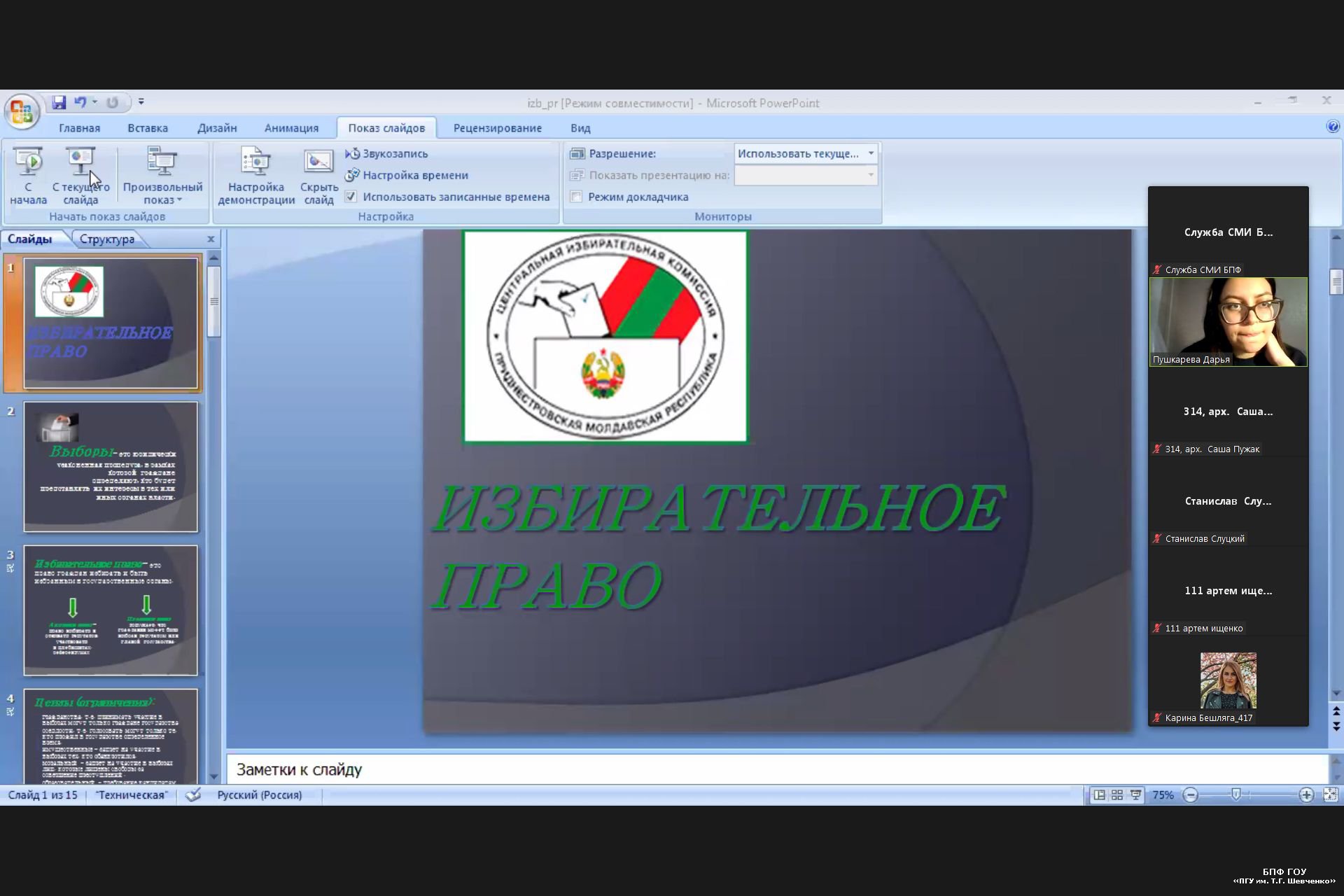Screen dimensions: 1344x896
Task: Fit slide to current window icon
Action: point(1331,795)
